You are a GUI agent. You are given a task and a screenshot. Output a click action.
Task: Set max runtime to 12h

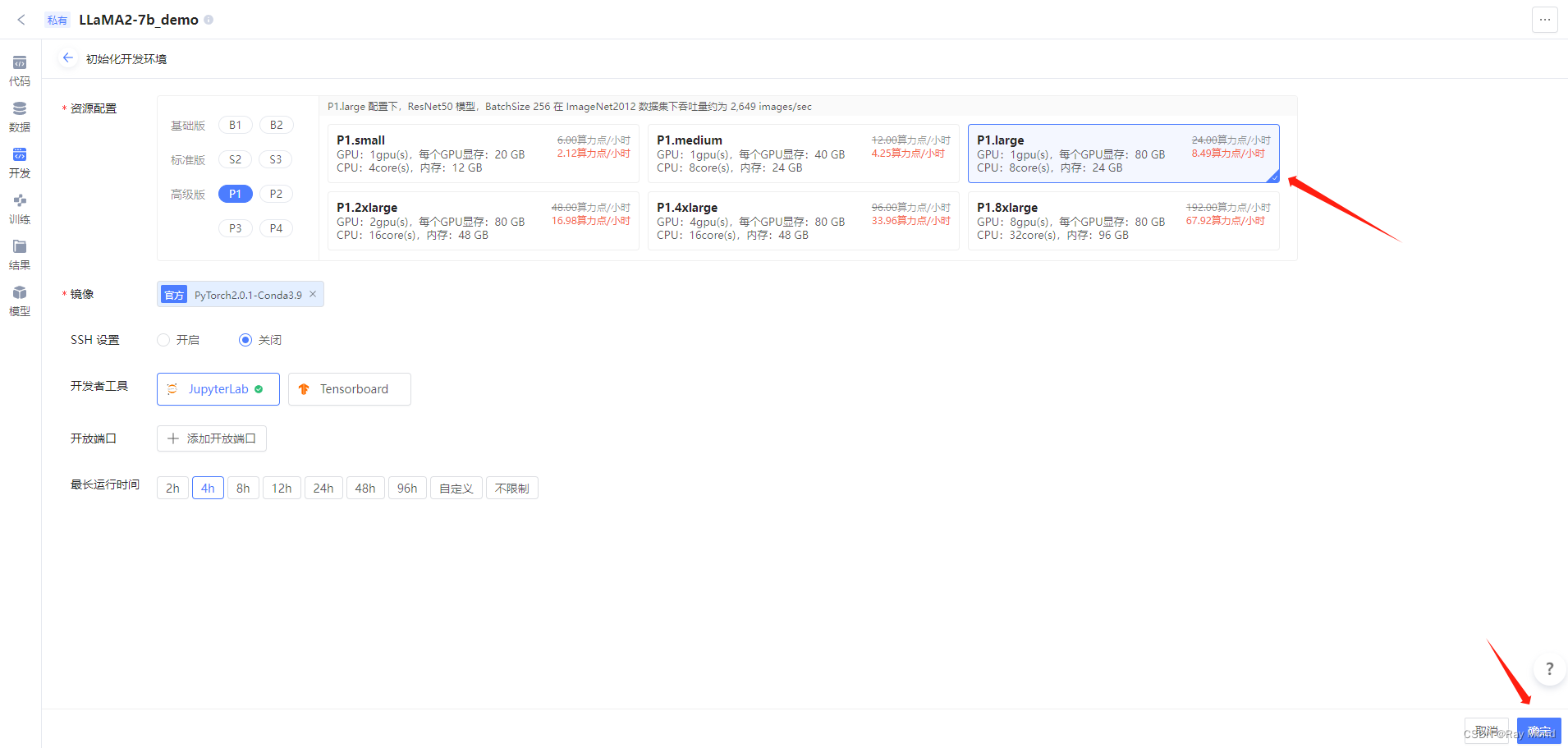coord(282,488)
